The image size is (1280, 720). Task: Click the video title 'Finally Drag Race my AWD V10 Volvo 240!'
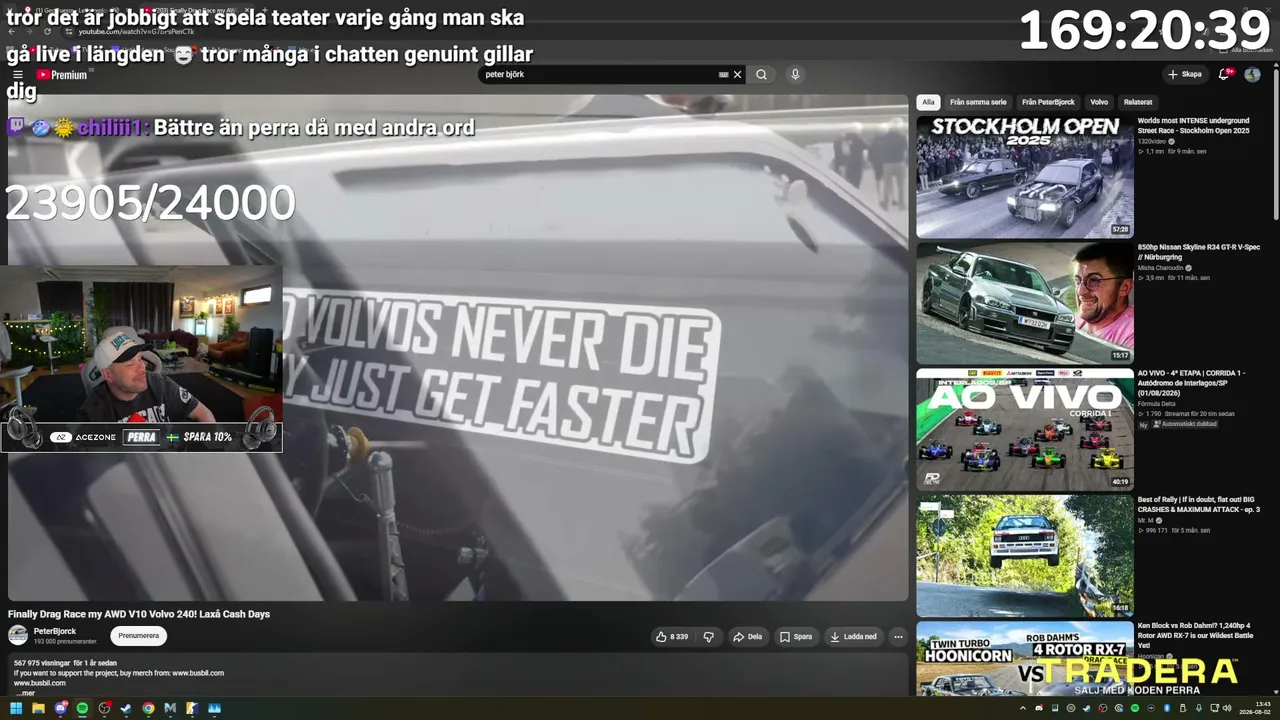[139, 614]
